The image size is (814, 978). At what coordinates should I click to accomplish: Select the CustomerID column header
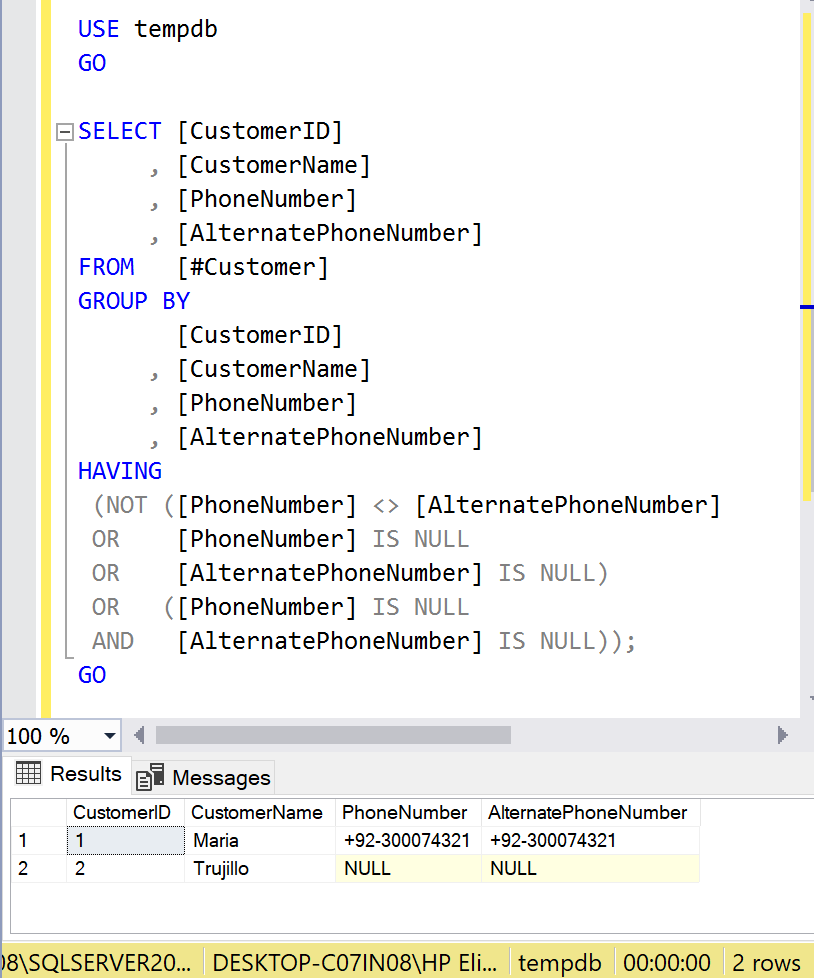[122, 812]
